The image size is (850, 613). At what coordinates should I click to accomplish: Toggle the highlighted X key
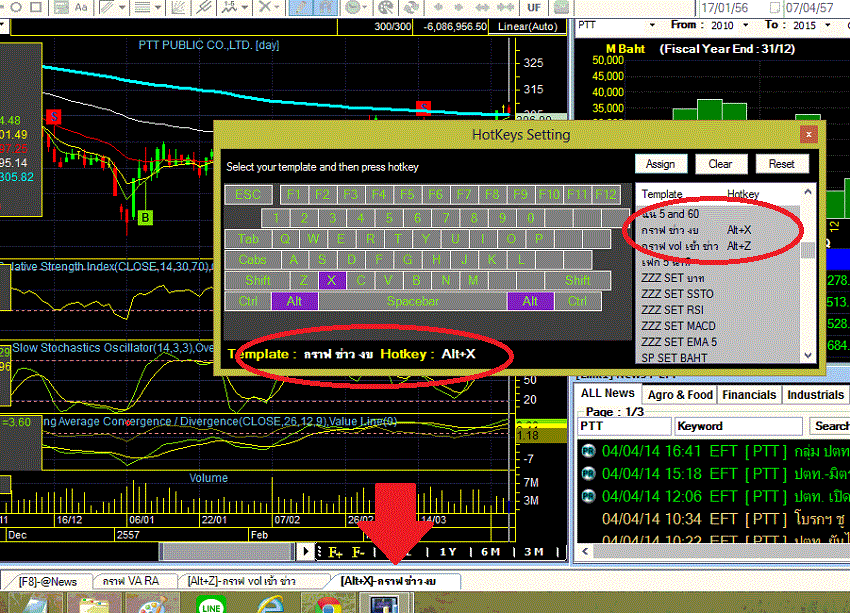click(x=332, y=280)
